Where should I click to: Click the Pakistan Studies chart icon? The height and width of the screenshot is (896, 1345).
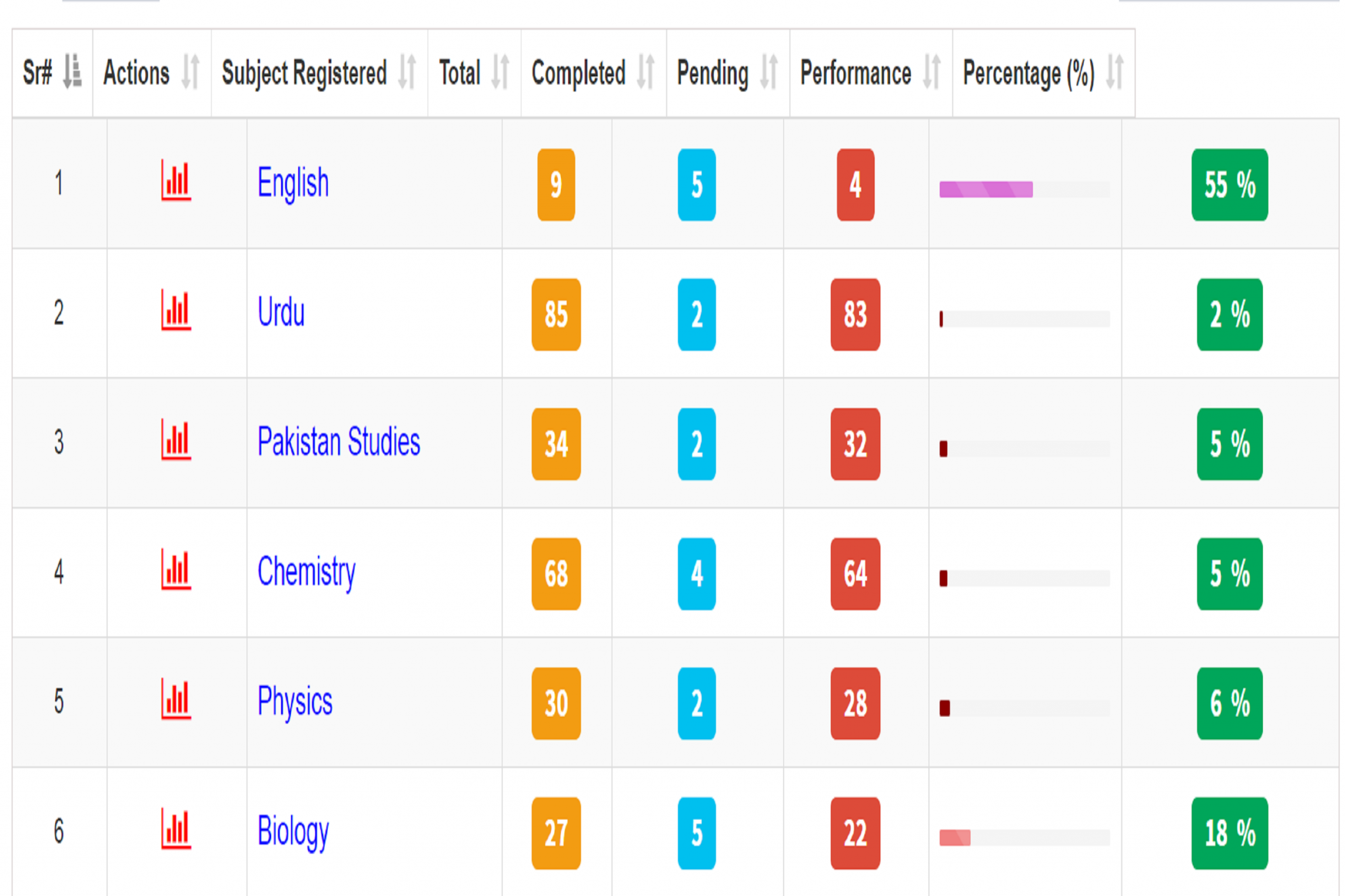pos(176,440)
